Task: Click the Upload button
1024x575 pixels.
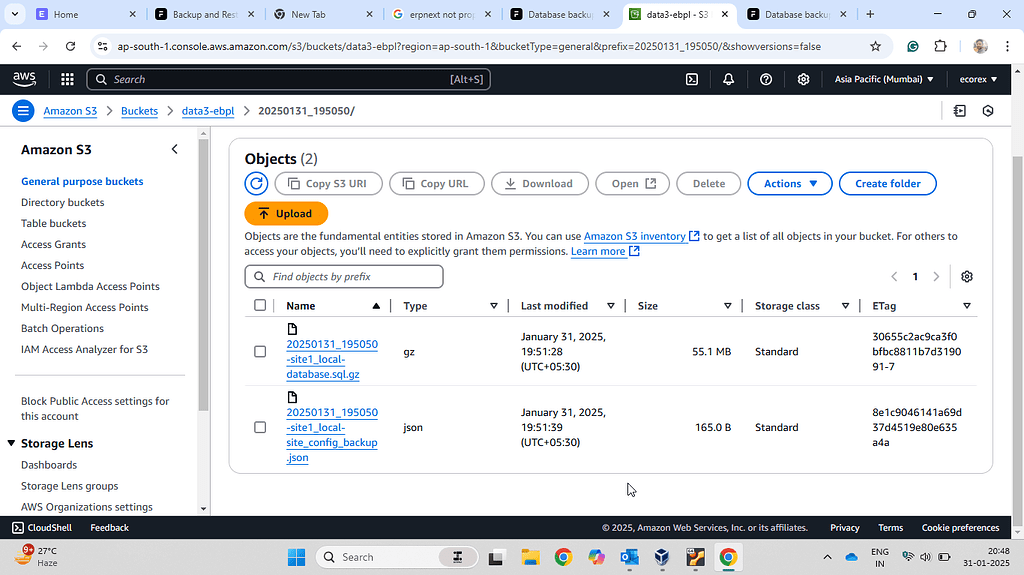Action: click(x=286, y=214)
